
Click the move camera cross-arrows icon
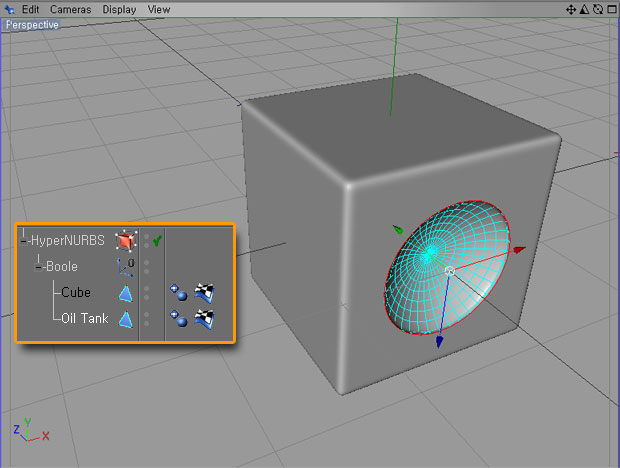pyautogui.click(x=571, y=9)
